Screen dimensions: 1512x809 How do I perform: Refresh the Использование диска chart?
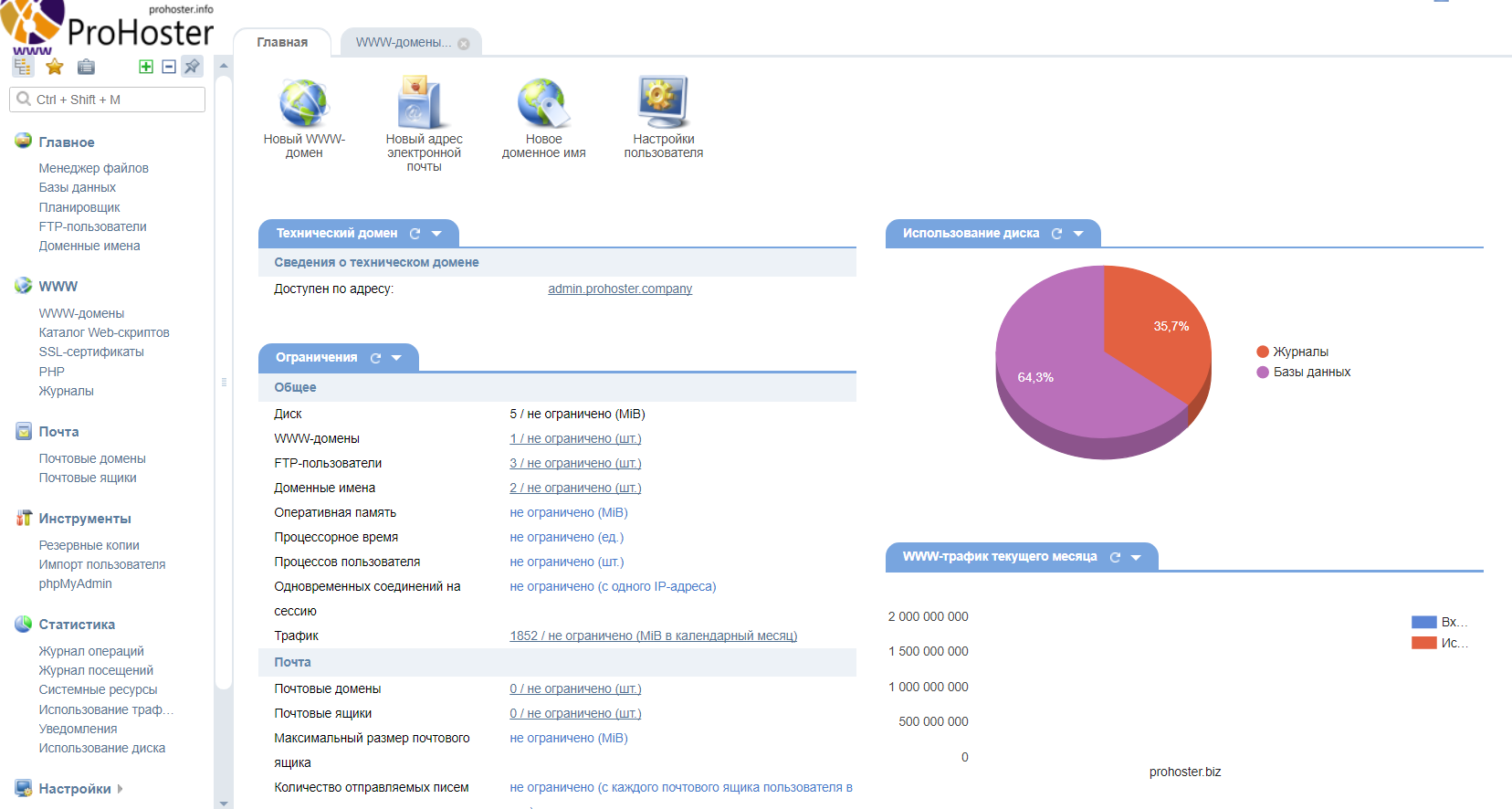click(1057, 234)
